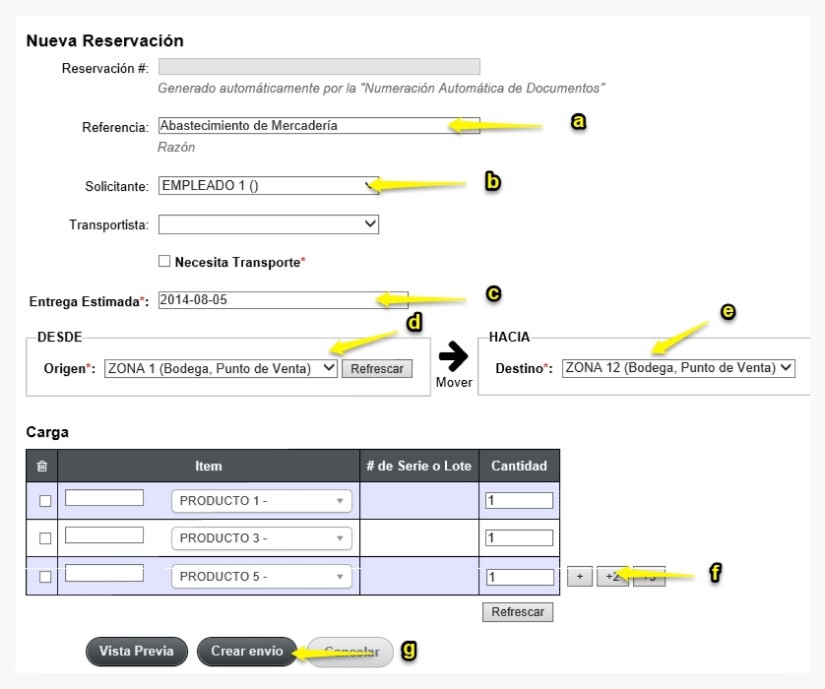Viewport: 825px width, 689px height.
Task: Check the PRODUCTO 3 row checkbox
Action: (45, 538)
